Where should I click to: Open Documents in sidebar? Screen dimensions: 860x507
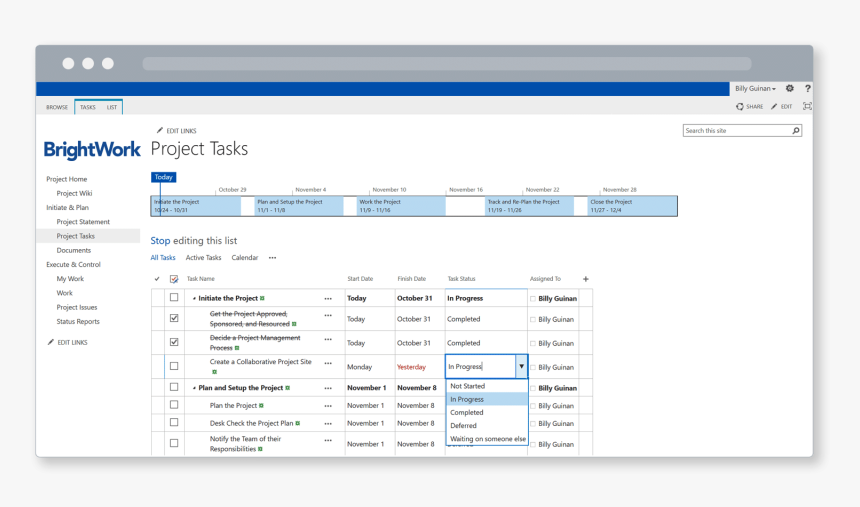(73, 250)
